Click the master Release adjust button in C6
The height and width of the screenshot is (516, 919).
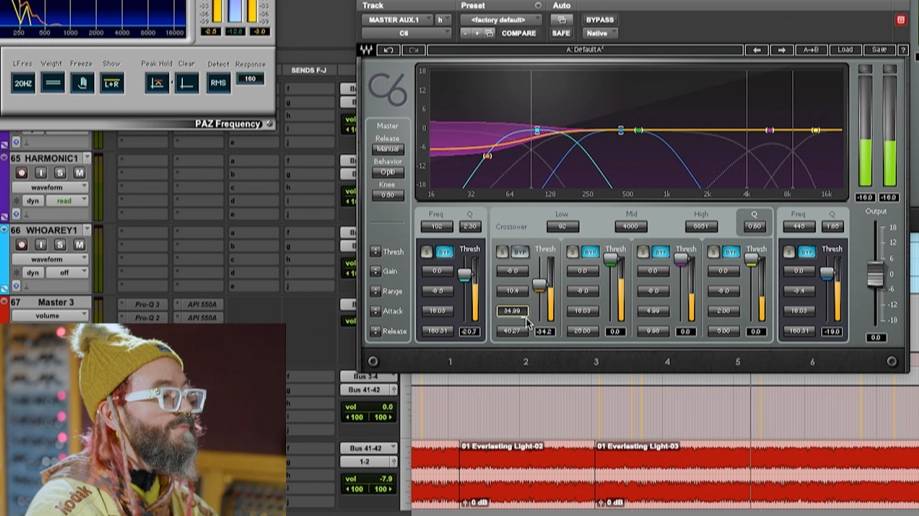(x=376, y=331)
